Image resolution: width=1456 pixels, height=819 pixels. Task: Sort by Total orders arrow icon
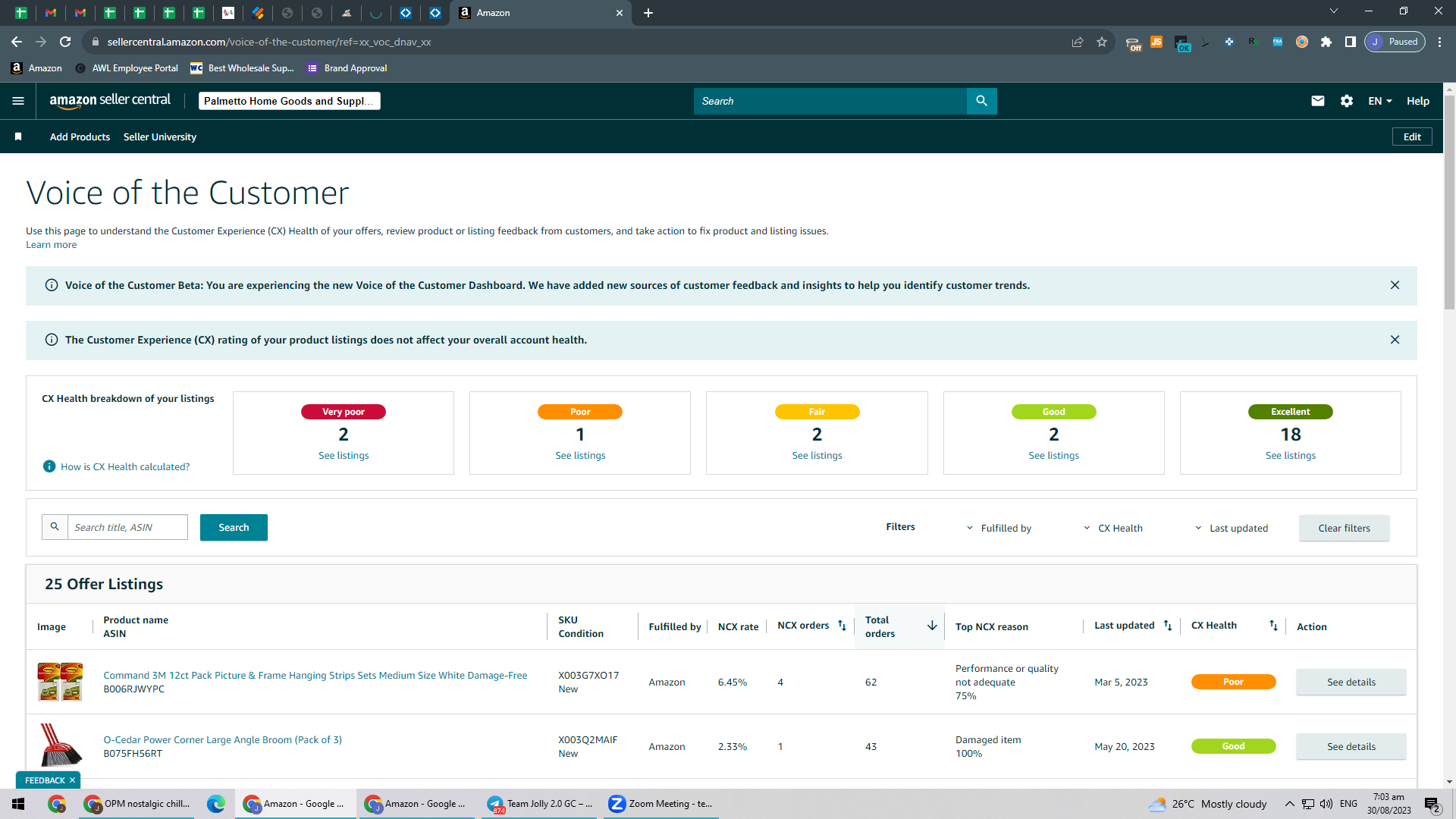932,626
